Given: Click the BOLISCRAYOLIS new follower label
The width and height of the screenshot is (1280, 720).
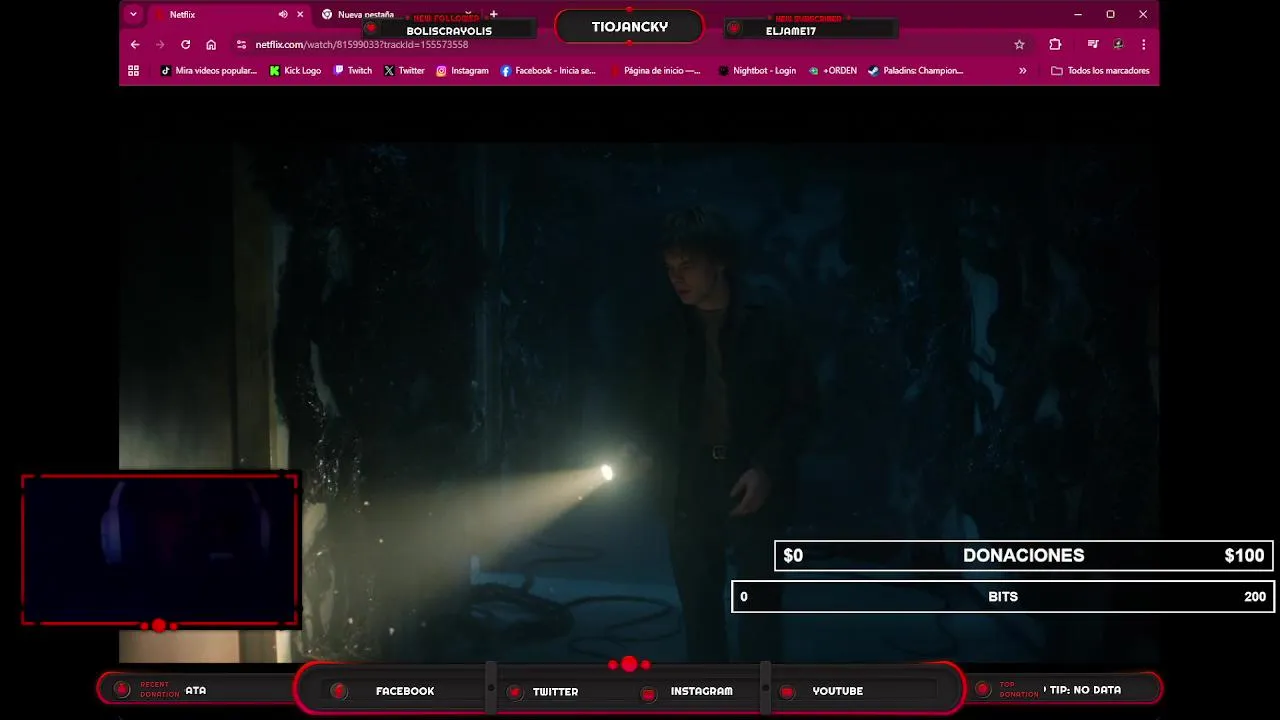Looking at the screenshot, I should pos(449,31).
